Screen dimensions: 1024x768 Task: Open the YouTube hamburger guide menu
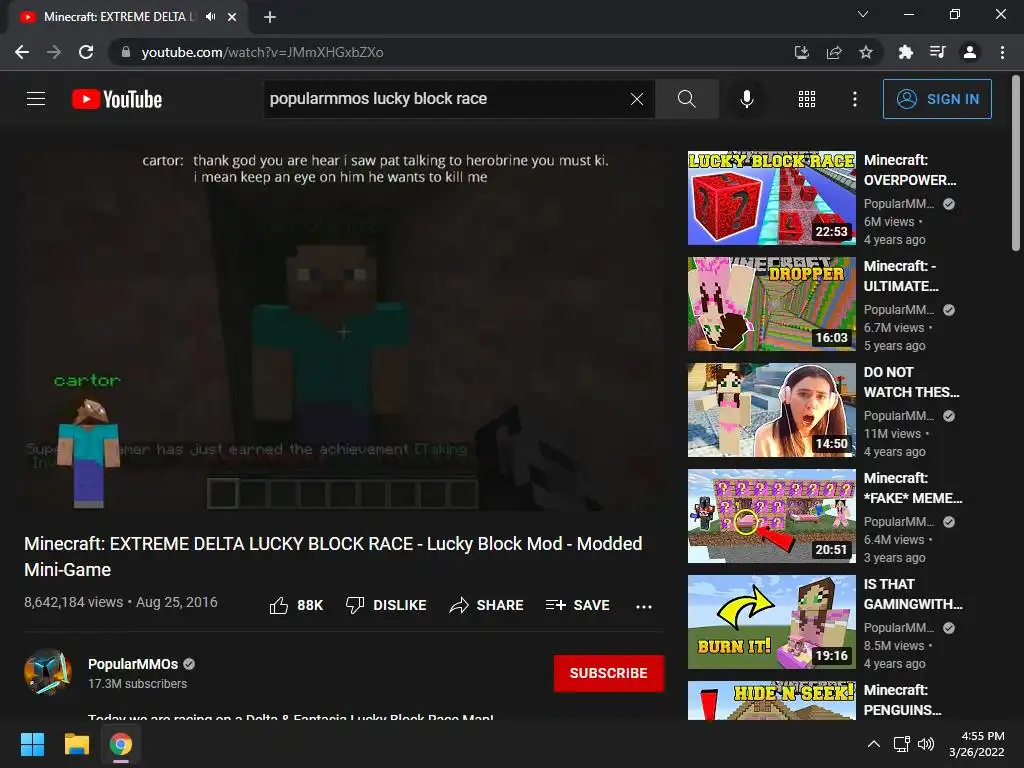pos(36,99)
